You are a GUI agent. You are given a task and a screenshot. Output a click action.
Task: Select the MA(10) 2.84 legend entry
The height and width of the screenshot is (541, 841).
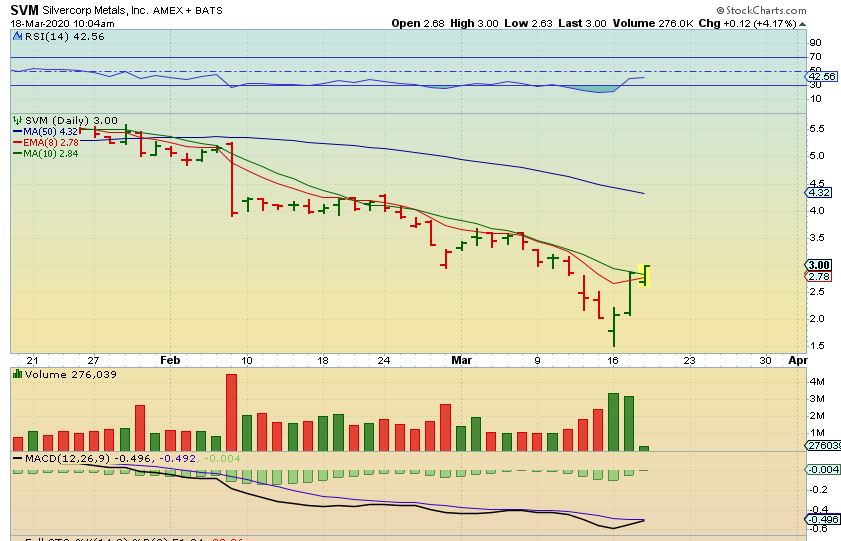click(x=46, y=153)
